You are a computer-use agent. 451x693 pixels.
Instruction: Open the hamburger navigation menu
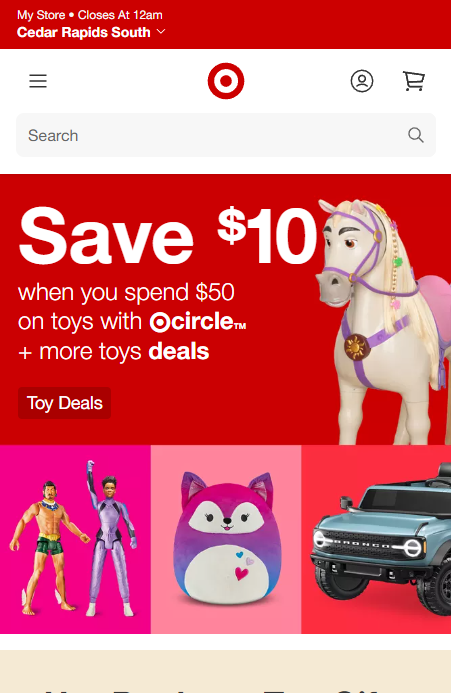(x=38, y=81)
